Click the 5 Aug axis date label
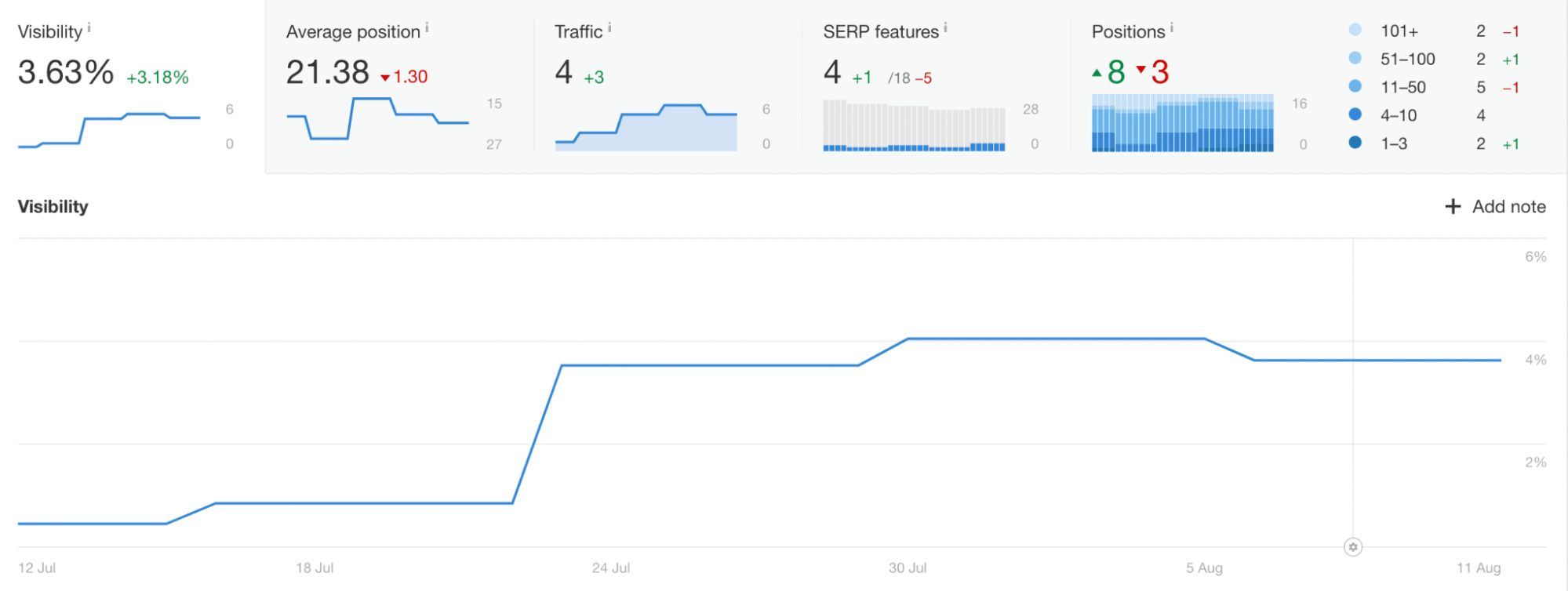 (1204, 568)
